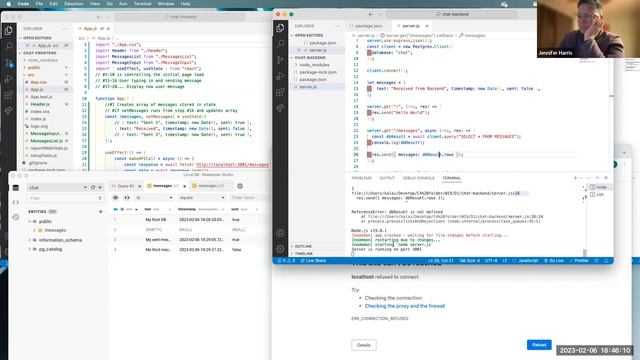Screen dimensions: 640x360
Task: Open the chat database dropdown in Beekeeper Studio
Action: (58, 187)
